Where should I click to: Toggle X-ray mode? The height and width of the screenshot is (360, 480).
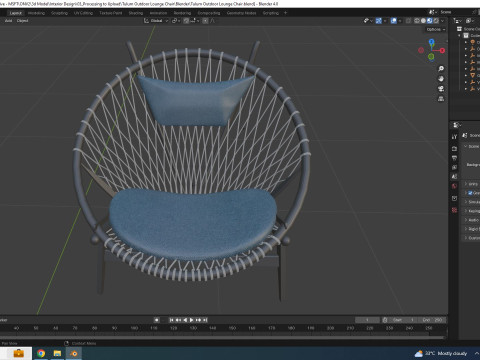pyautogui.click(x=408, y=21)
